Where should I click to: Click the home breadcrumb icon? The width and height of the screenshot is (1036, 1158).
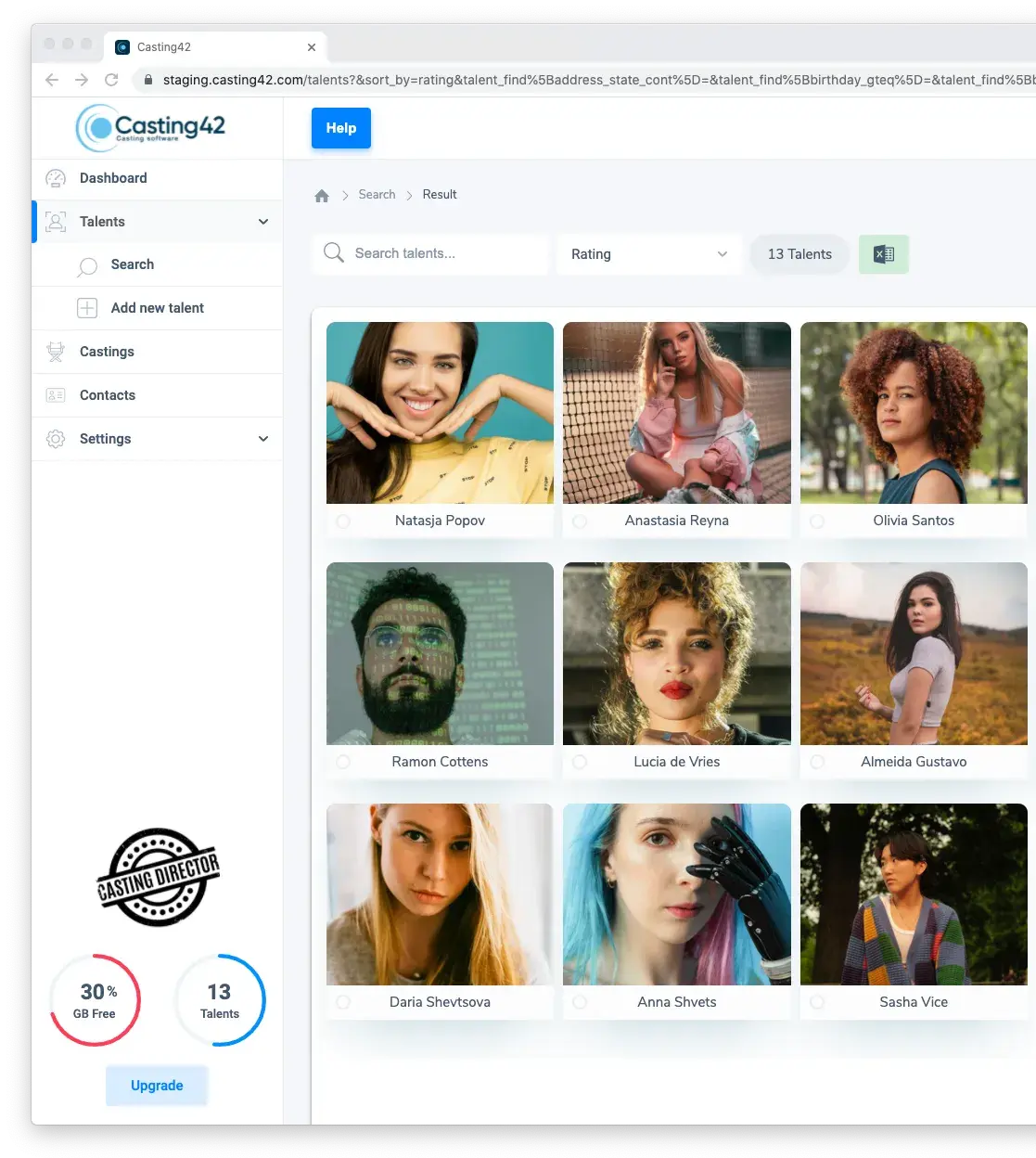click(322, 195)
